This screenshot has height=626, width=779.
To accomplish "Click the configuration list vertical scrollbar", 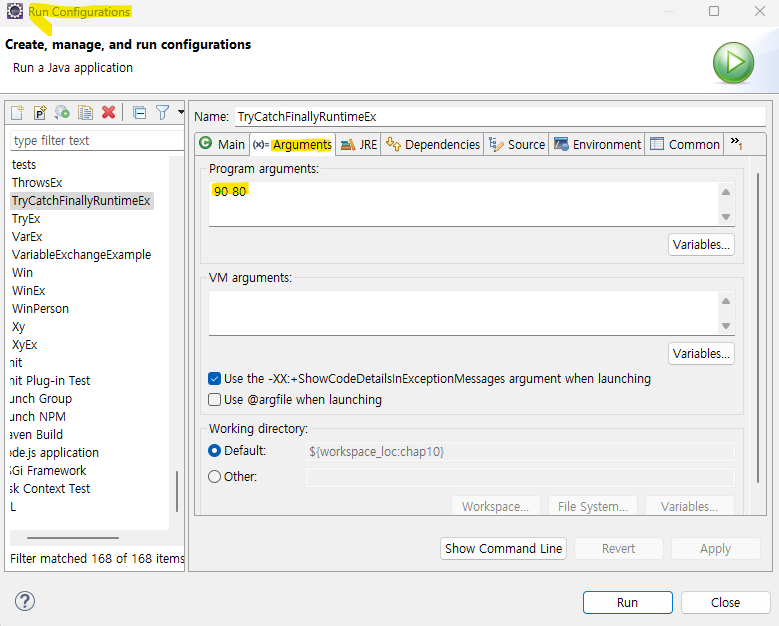I will tap(177, 491).
